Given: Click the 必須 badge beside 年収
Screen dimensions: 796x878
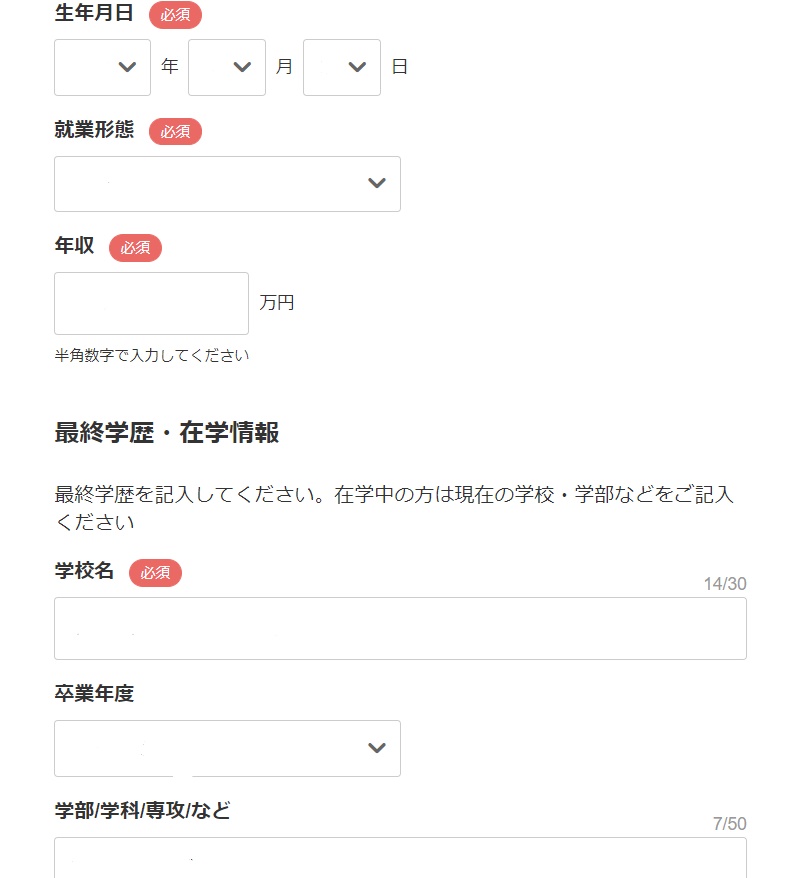Looking at the screenshot, I should [135, 248].
